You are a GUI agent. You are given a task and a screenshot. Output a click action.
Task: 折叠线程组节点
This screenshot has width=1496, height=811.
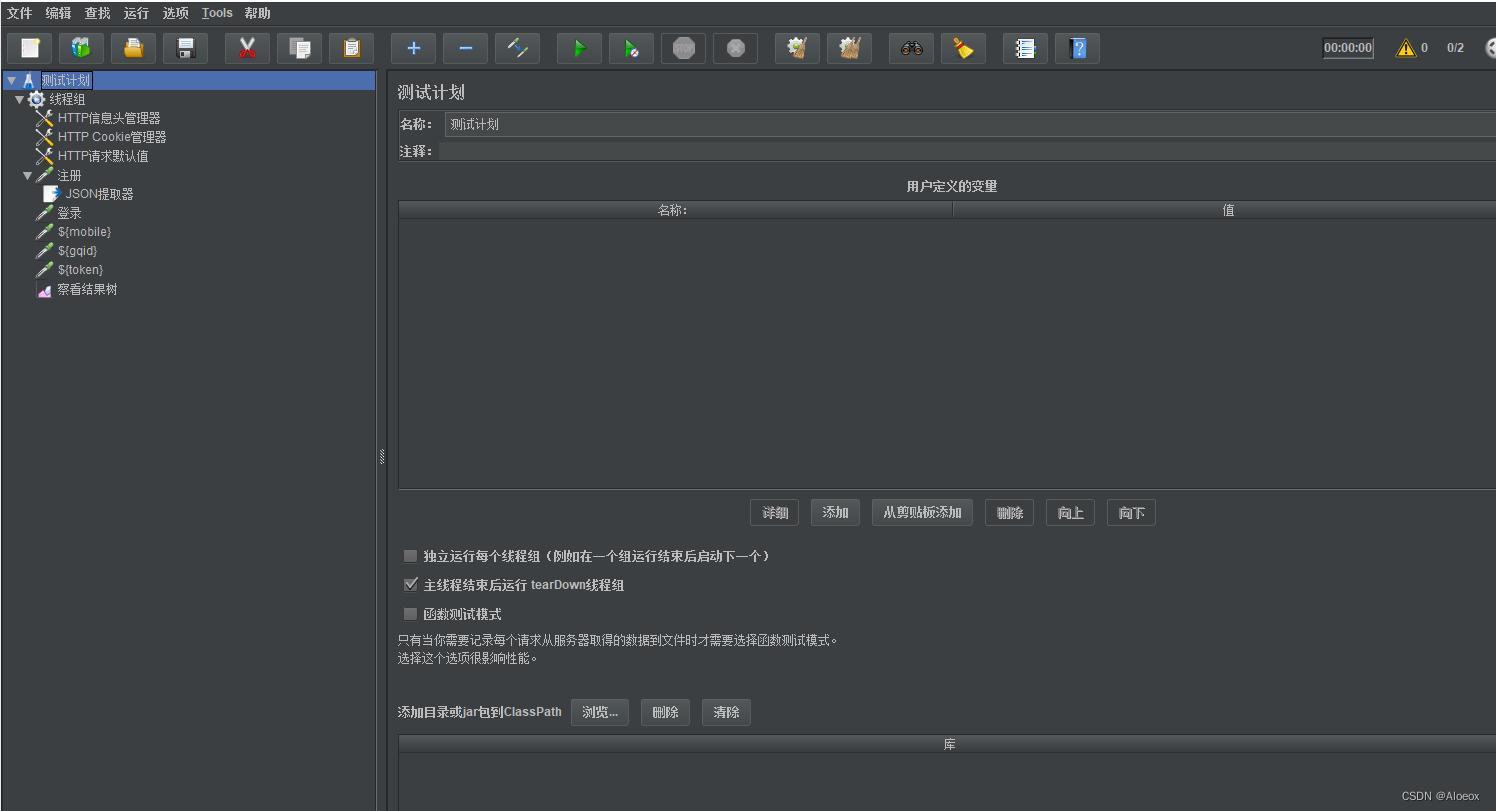click(18, 98)
